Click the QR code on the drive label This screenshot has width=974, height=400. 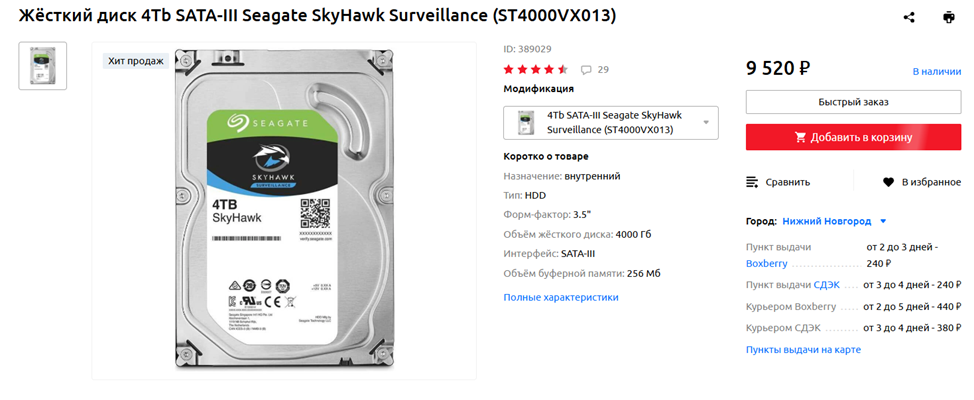click(x=315, y=214)
